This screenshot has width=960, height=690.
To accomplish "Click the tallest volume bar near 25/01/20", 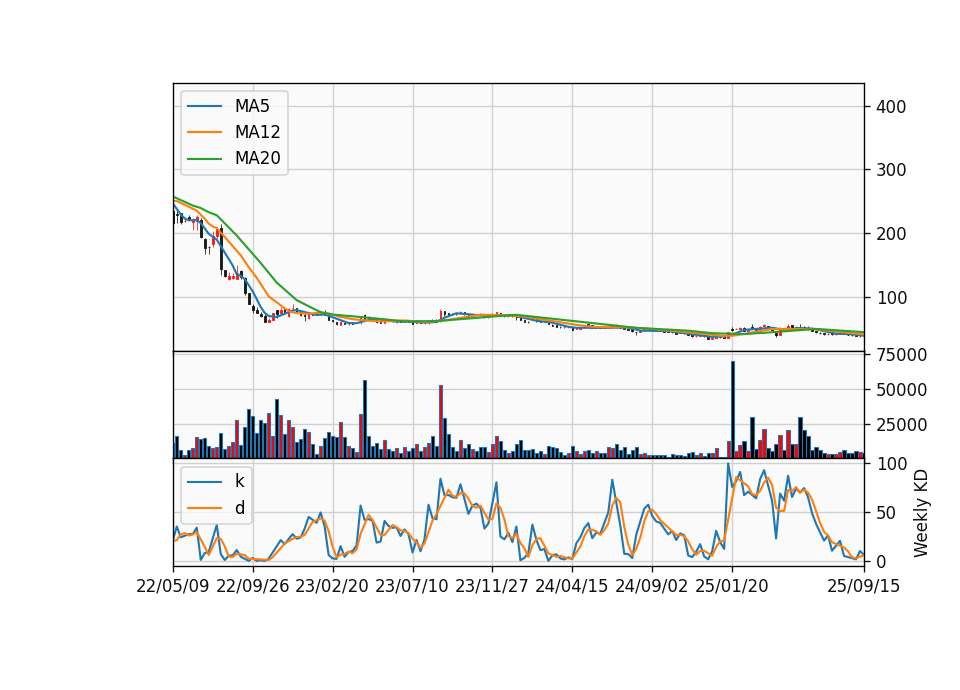I will pos(733,410).
